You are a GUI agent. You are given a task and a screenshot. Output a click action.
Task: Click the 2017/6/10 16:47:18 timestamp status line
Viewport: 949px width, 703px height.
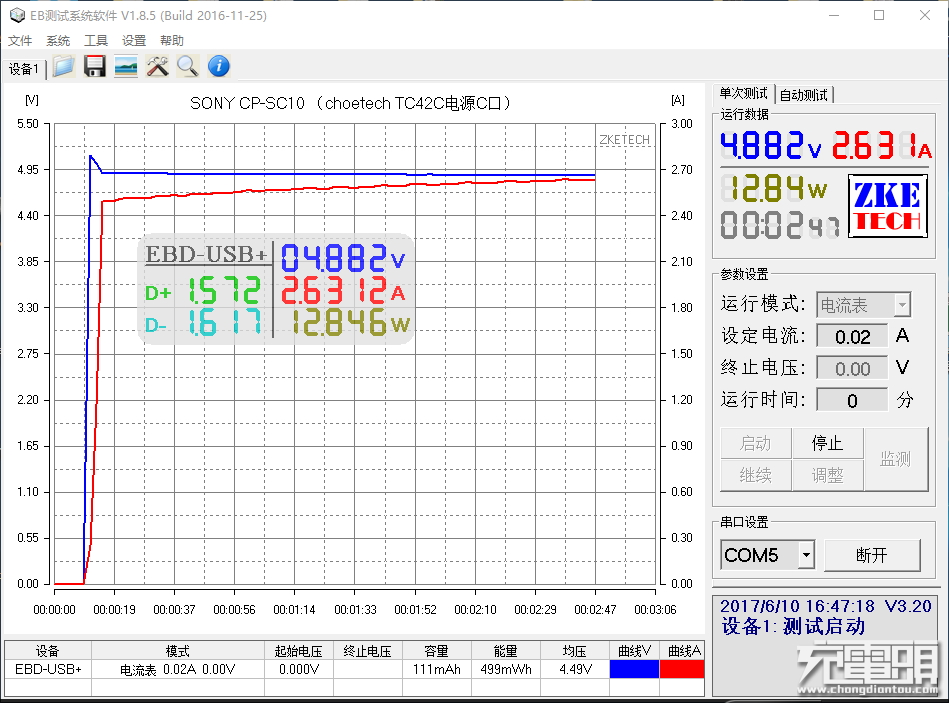point(826,606)
